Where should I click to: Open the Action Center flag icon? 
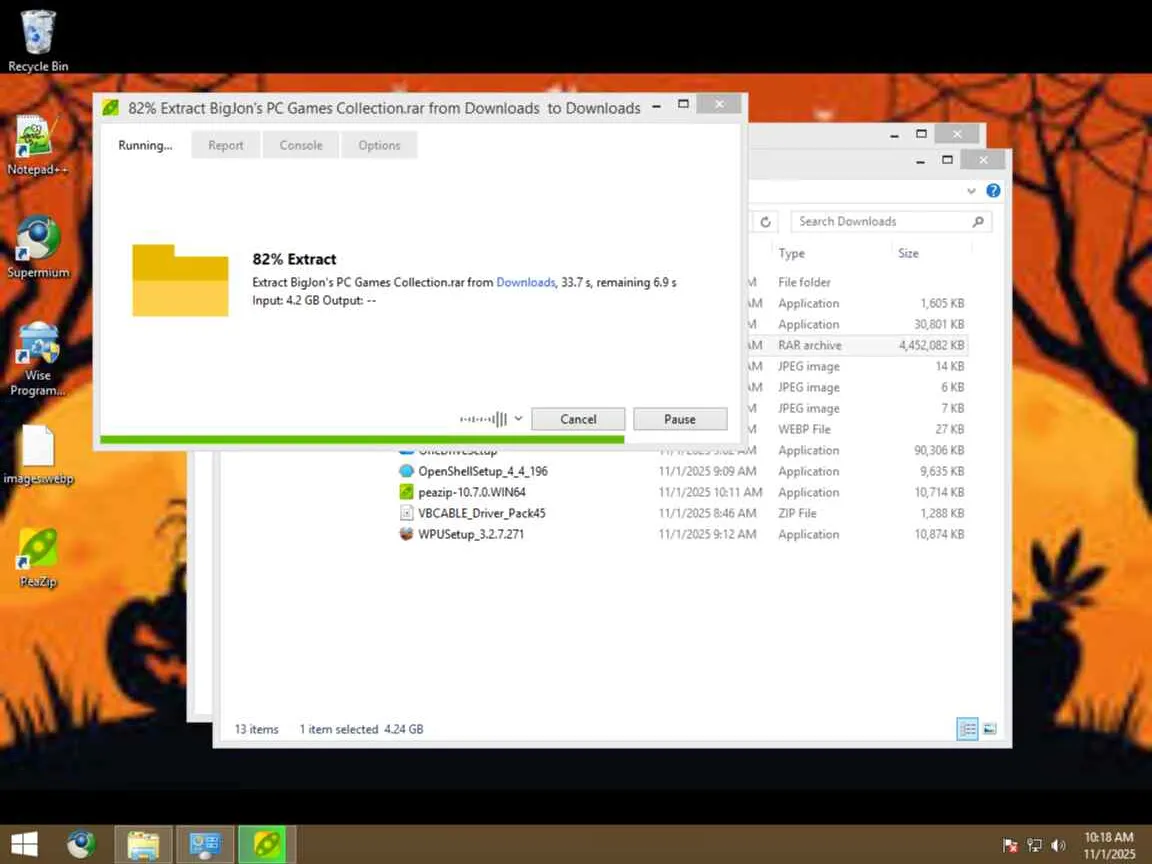pos(1011,845)
